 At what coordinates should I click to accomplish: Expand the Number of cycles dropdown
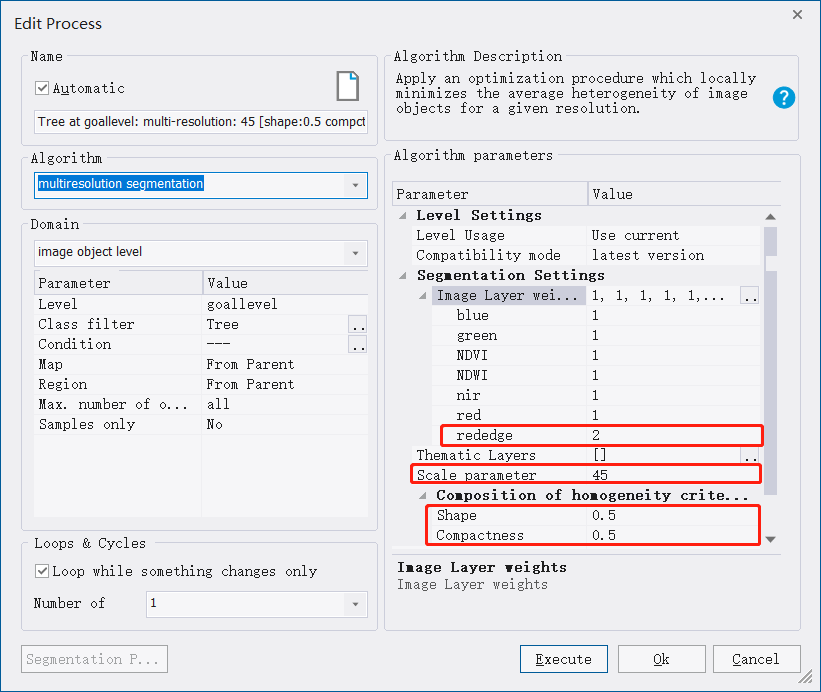355,604
